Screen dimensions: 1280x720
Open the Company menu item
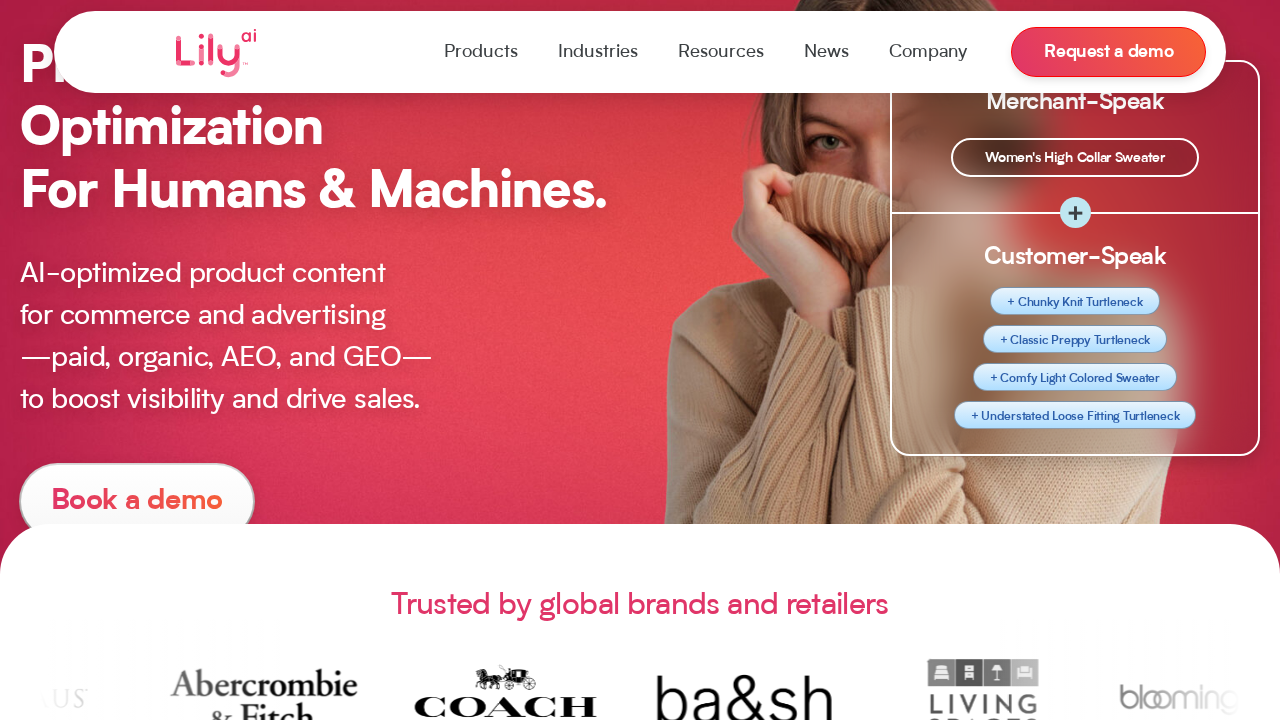point(928,51)
